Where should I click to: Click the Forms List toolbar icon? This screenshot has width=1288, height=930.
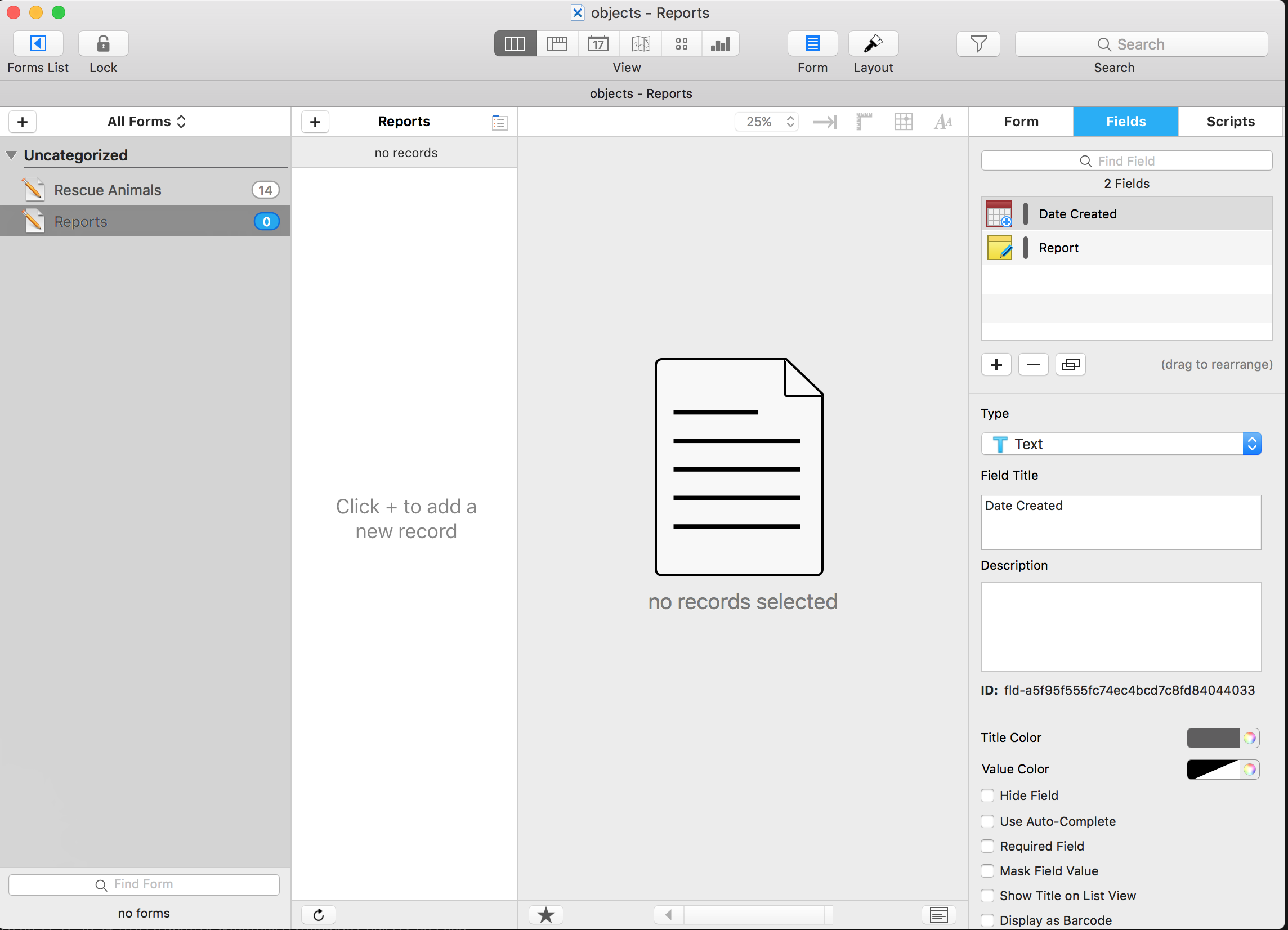(38, 44)
